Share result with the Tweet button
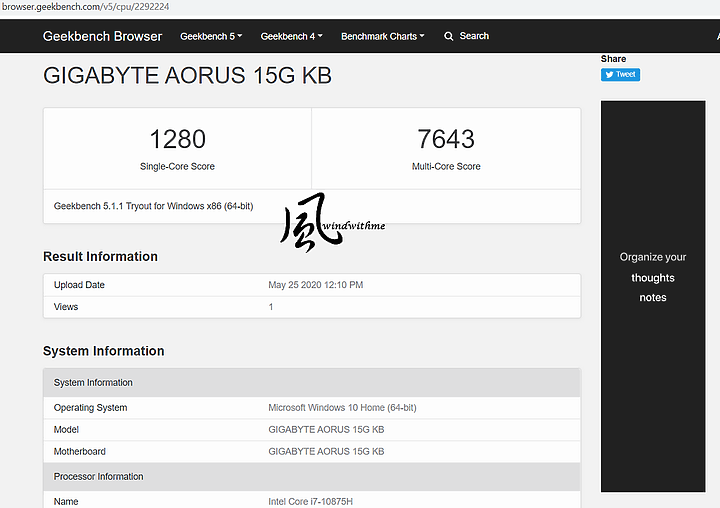The image size is (720, 508). point(620,74)
